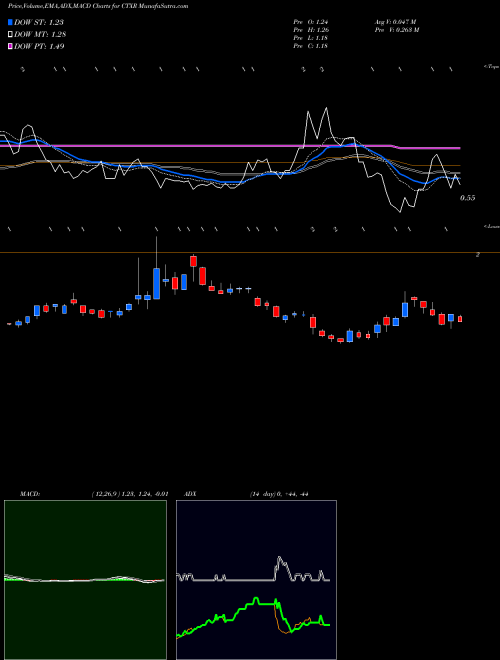Screen dimensions: 500x660
Task: Click the '<Tops' marker label at right edge
Action: [492, 67]
